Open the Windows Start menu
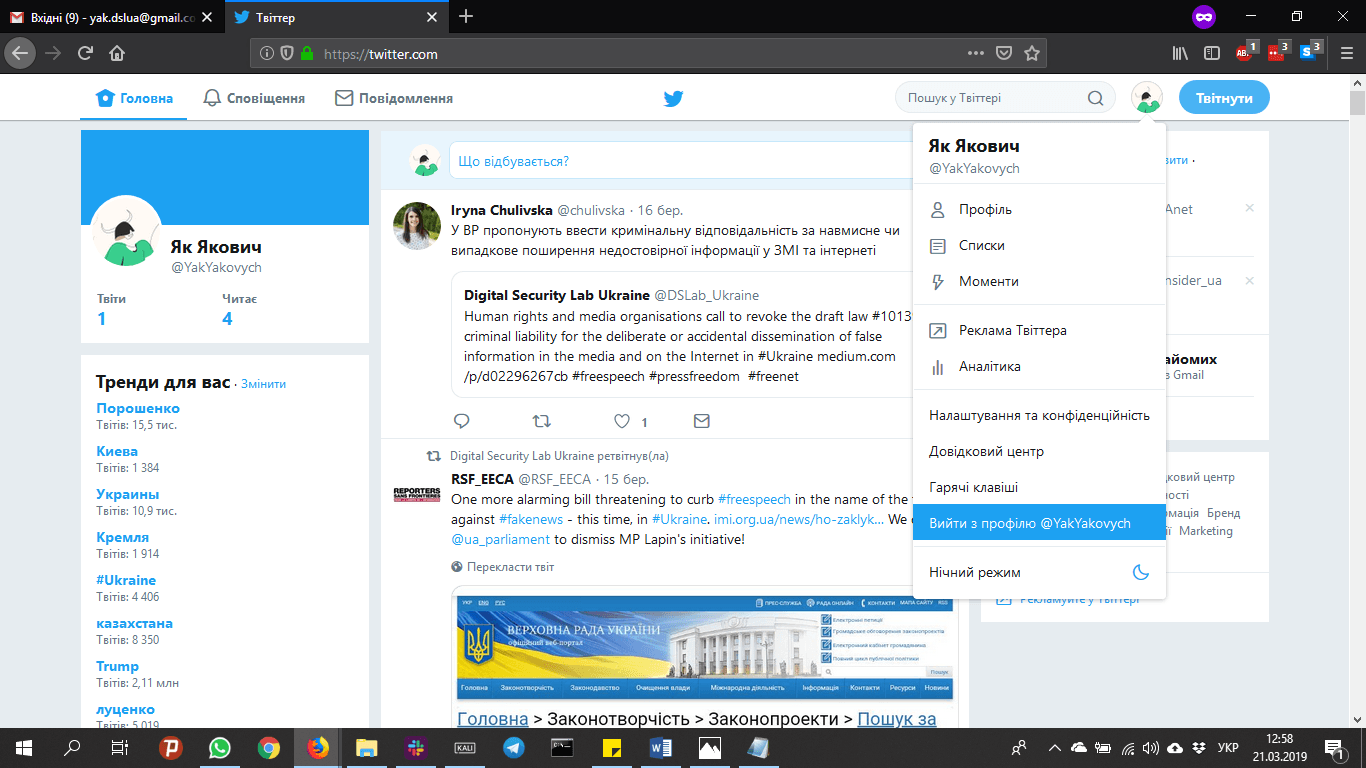This screenshot has width=1366, height=768. pos(23,748)
